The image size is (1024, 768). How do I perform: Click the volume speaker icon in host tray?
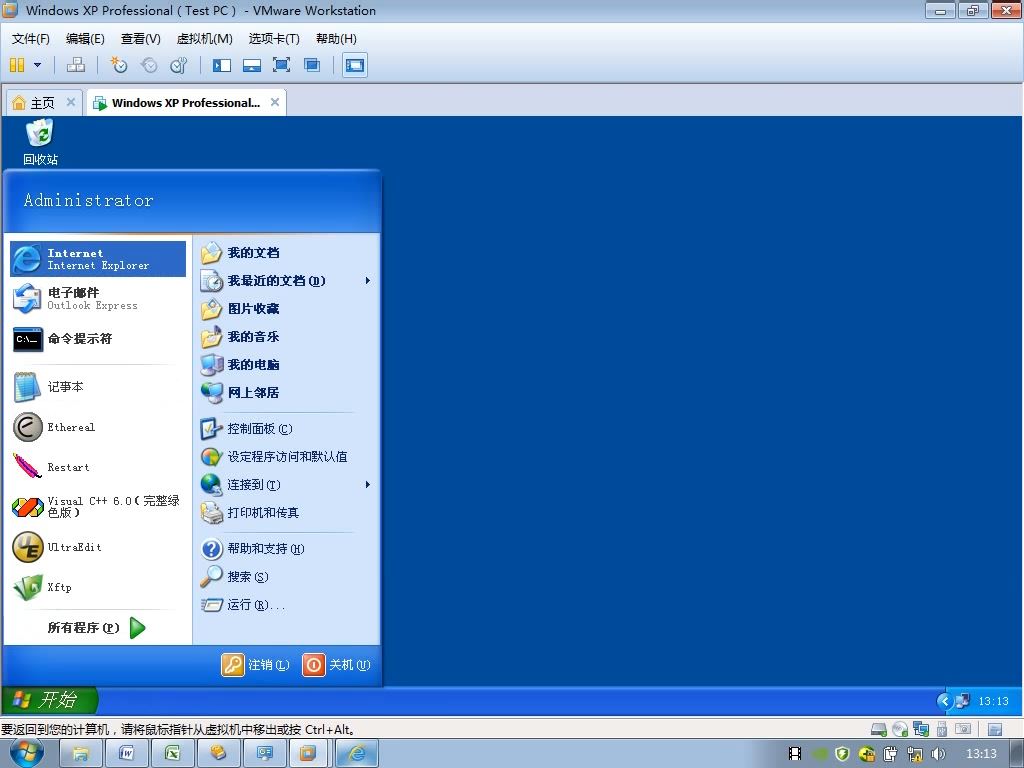(938, 754)
